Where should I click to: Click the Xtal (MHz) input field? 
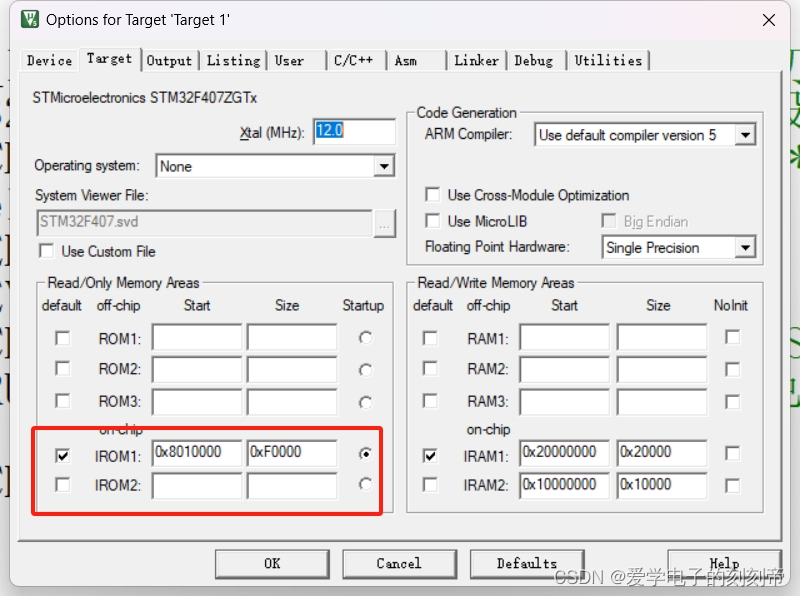(x=354, y=132)
